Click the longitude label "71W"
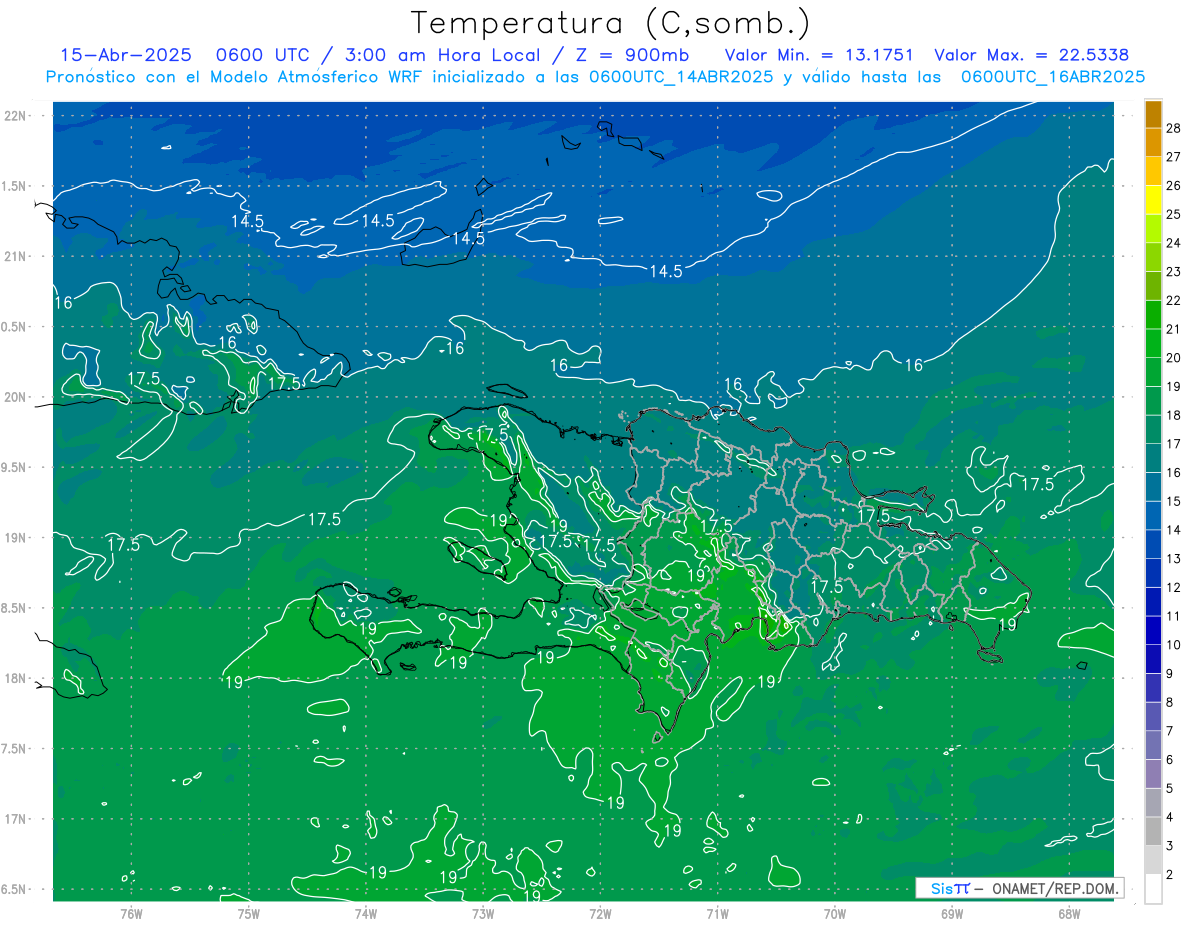Viewport: 1200px width, 927px height. click(x=717, y=914)
